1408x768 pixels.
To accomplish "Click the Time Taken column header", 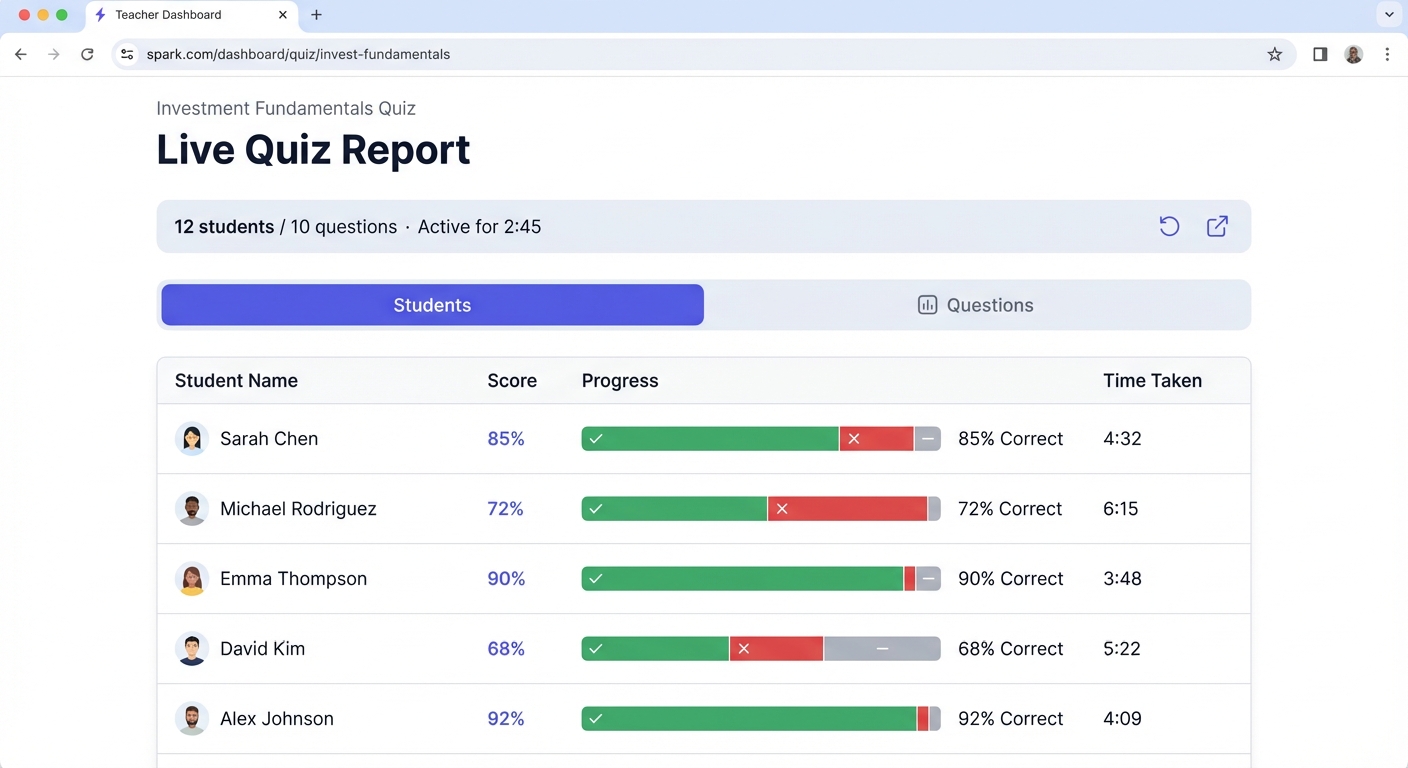I will [x=1152, y=381].
